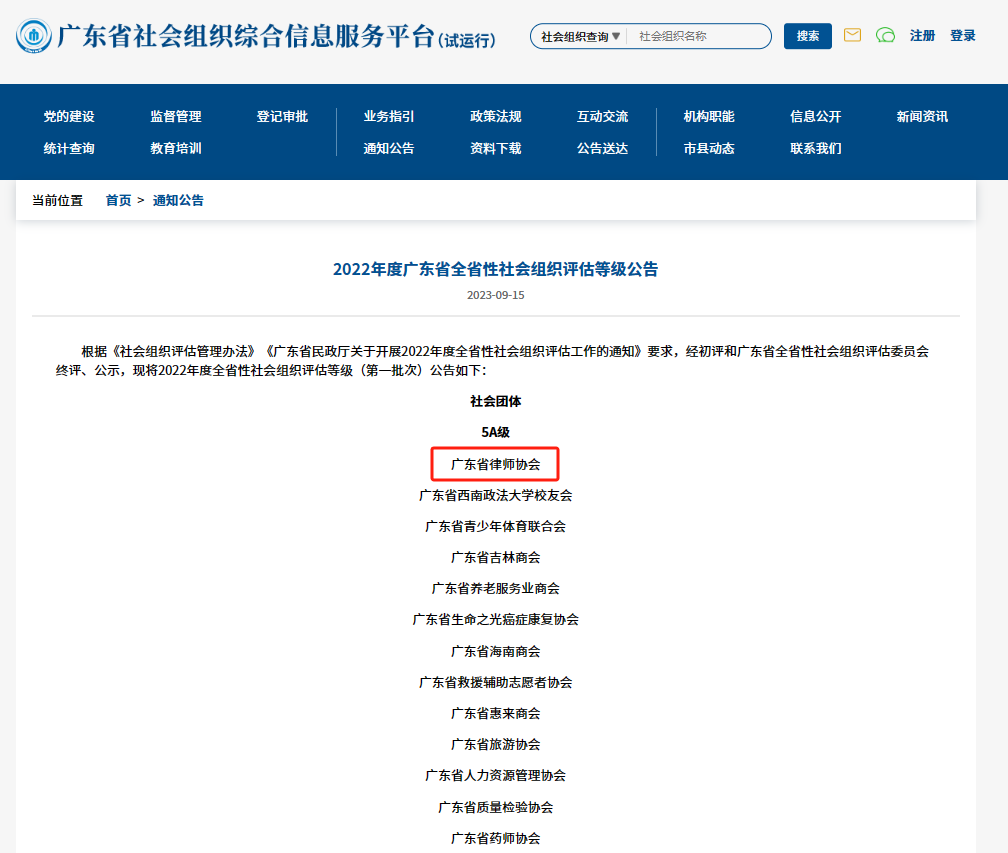Open the 党的建设 menu item
Image resolution: width=1008 pixels, height=853 pixels.
click(x=69, y=116)
